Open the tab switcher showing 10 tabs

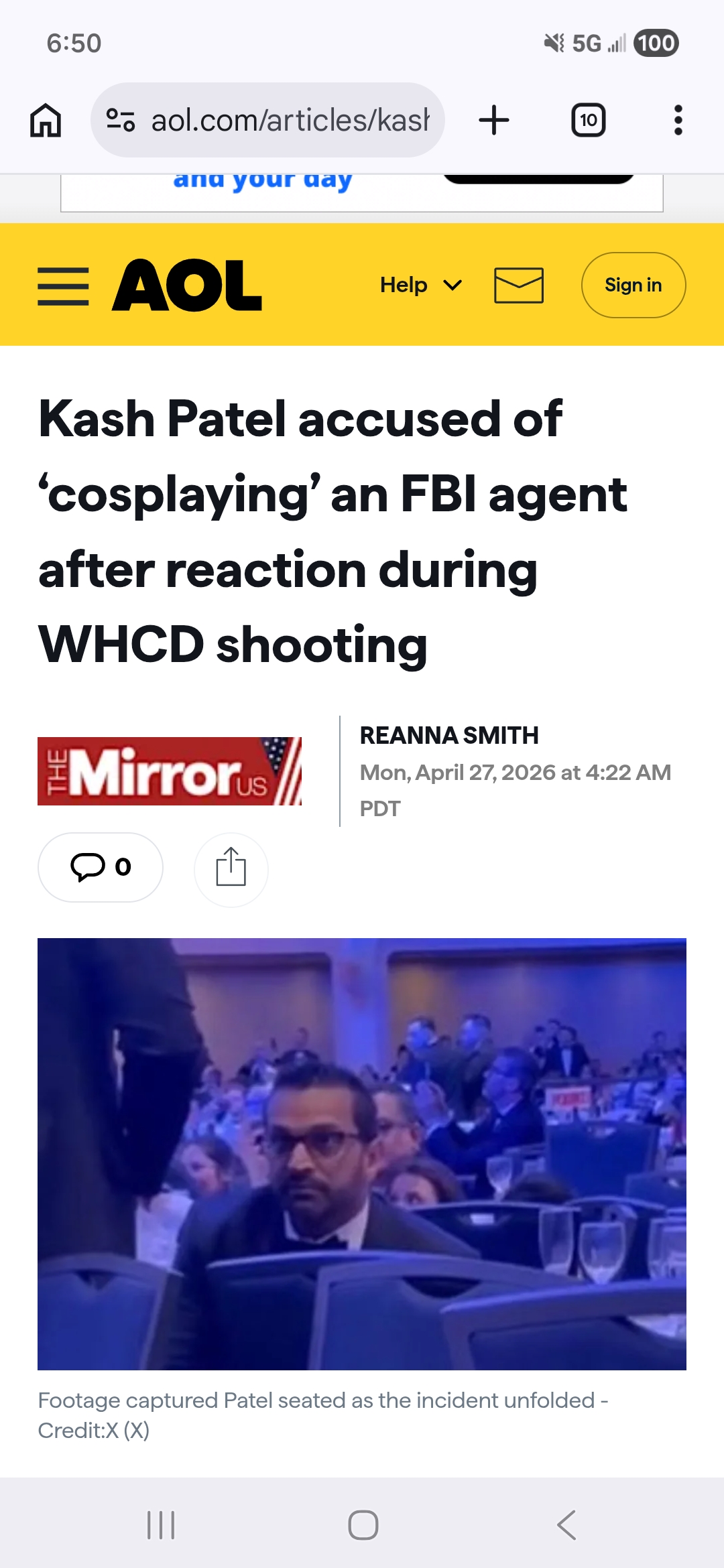589,121
